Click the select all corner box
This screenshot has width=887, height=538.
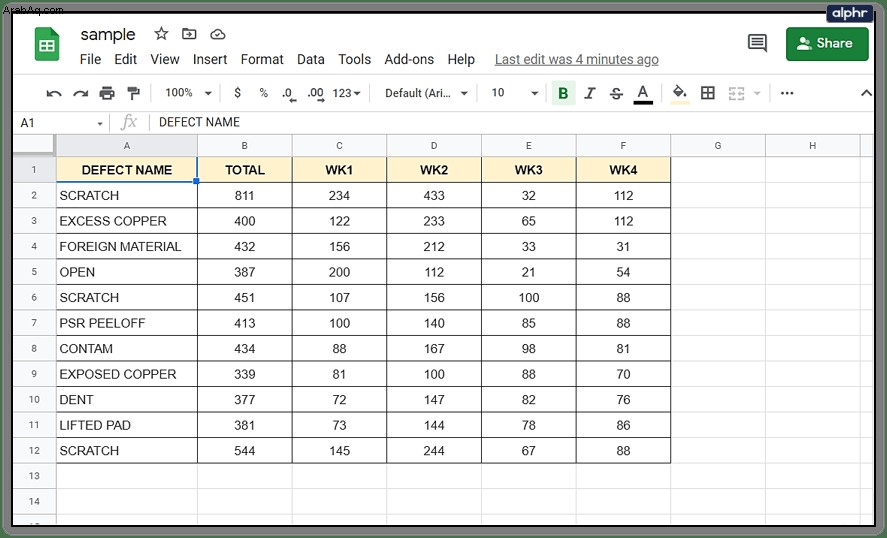(x=34, y=145)
